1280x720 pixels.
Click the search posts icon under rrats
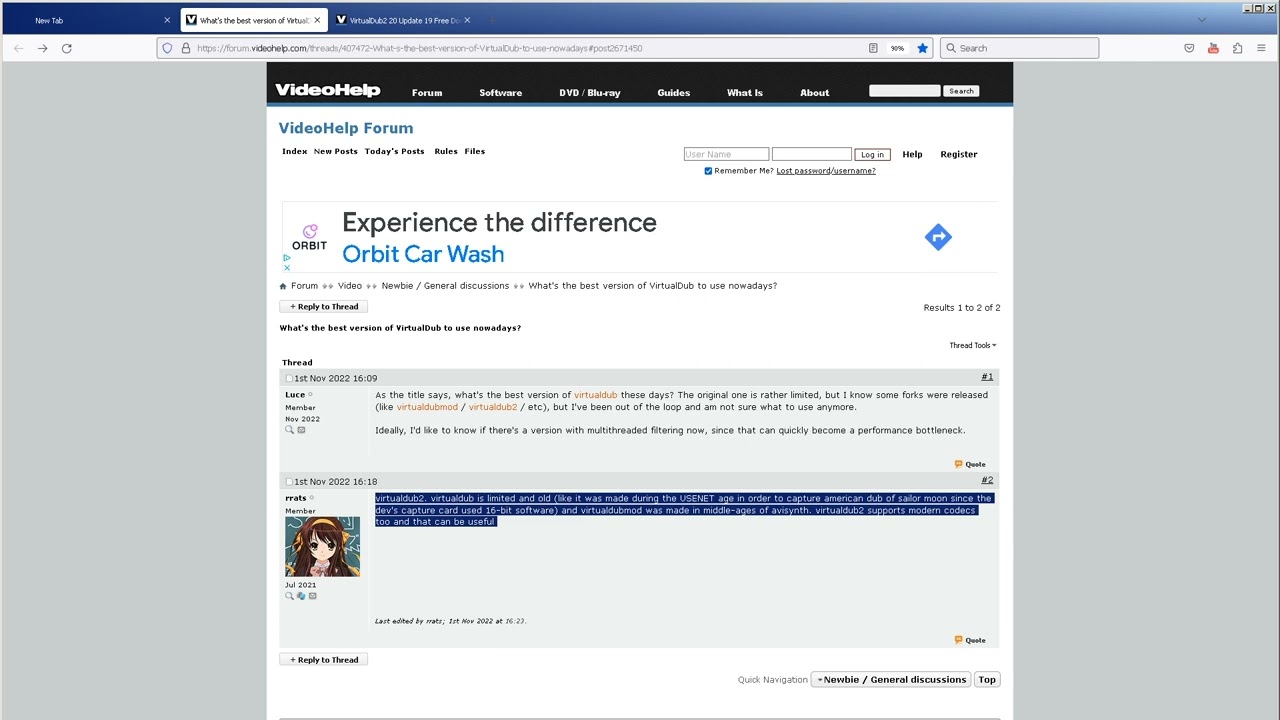pos(290,596)
